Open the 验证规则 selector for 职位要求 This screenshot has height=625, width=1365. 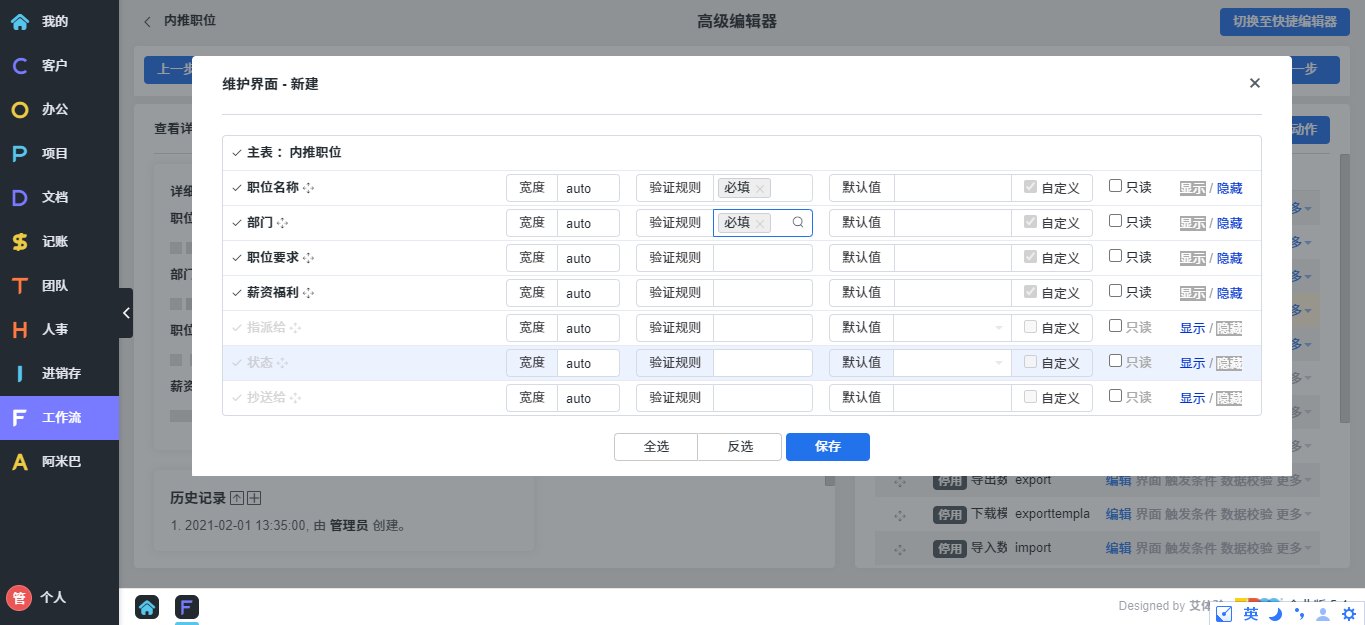pyautogui.click(x=762, y=258)
